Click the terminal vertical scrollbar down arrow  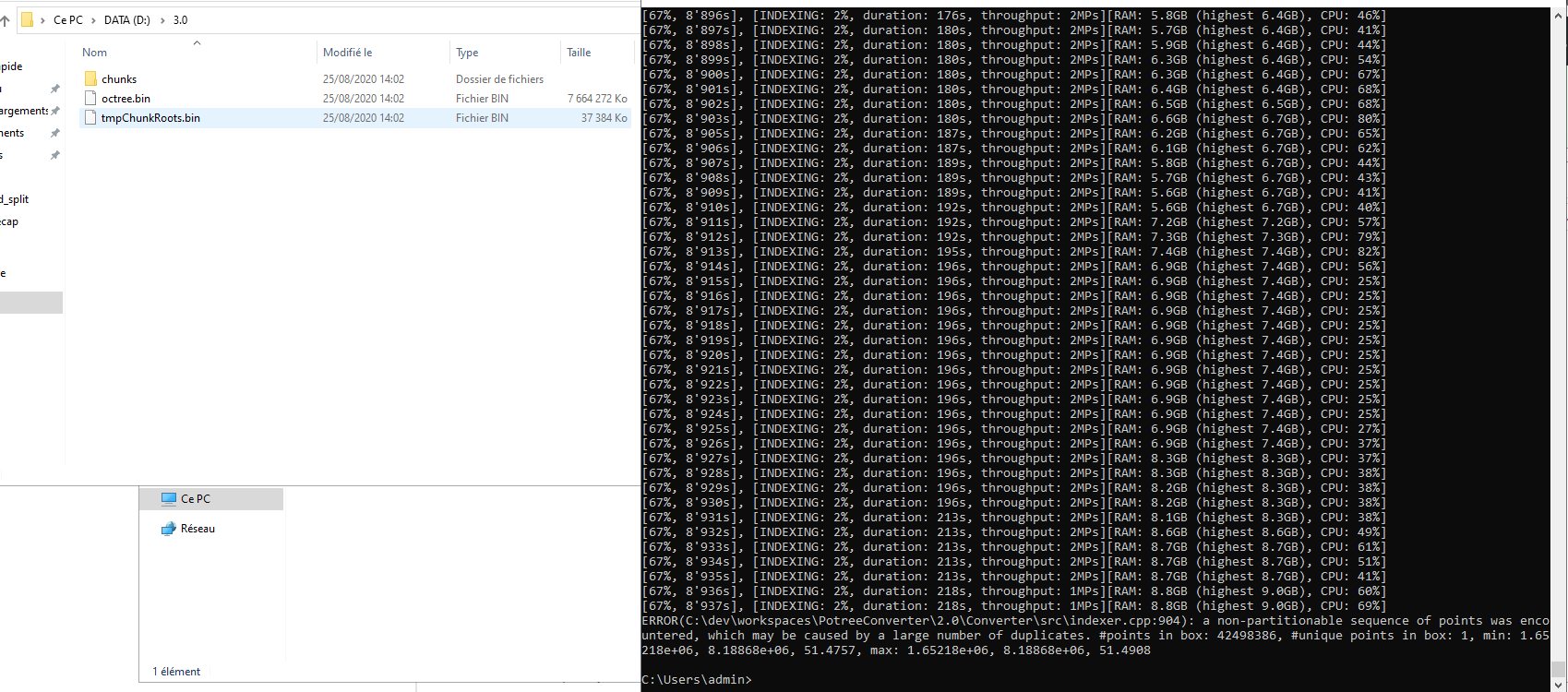[x=1559, y=668]
